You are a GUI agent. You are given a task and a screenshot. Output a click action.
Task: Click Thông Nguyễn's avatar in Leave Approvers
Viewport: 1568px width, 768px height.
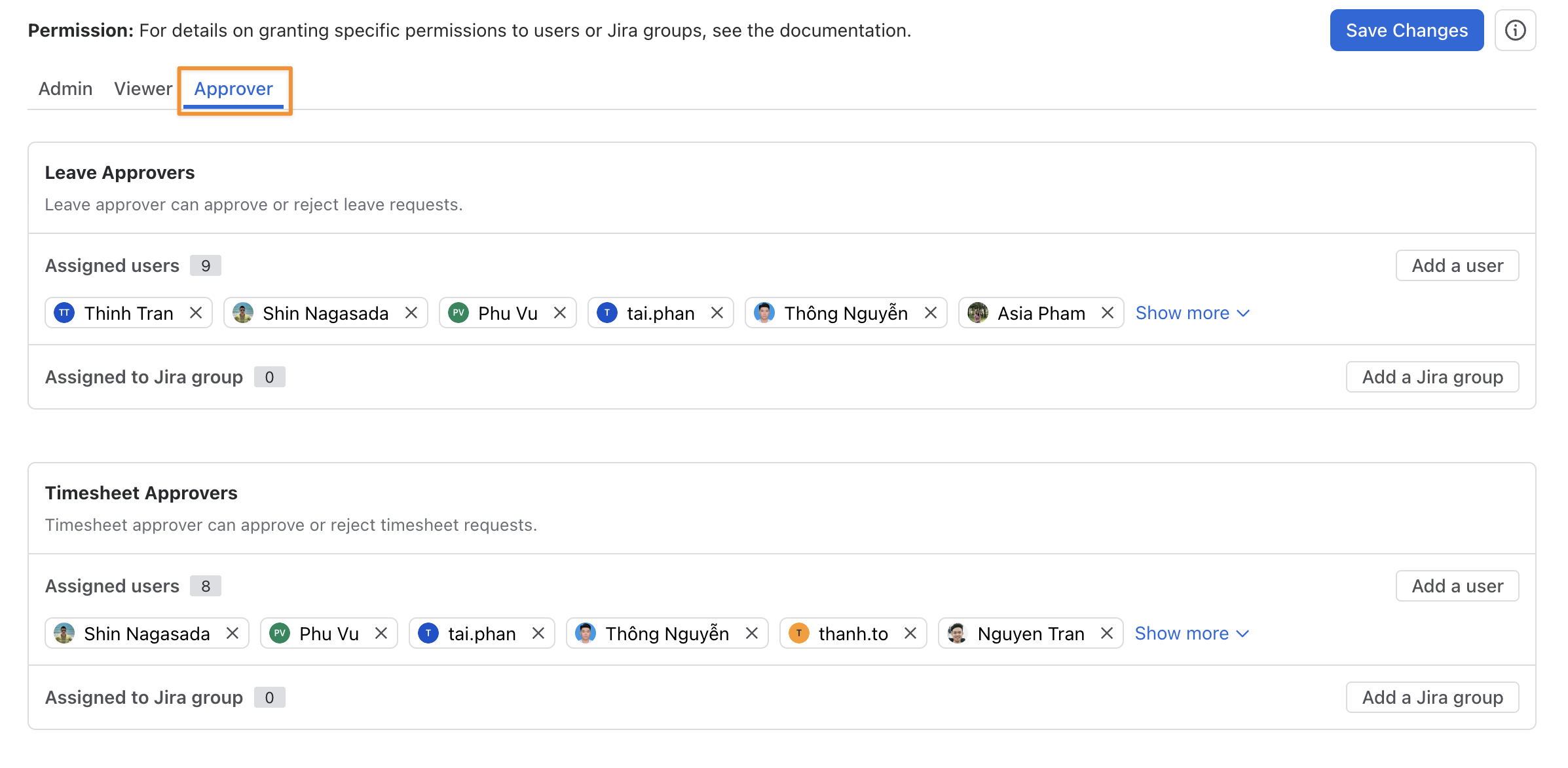coord(764,313)
